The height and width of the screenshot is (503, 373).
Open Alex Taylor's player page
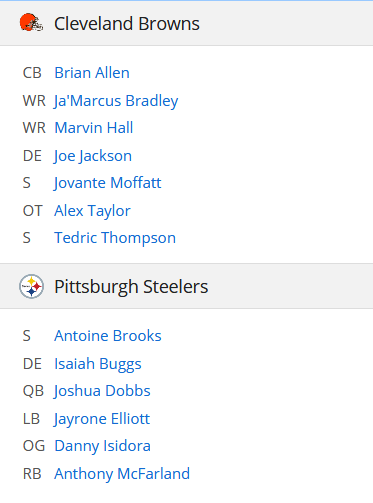92,211
